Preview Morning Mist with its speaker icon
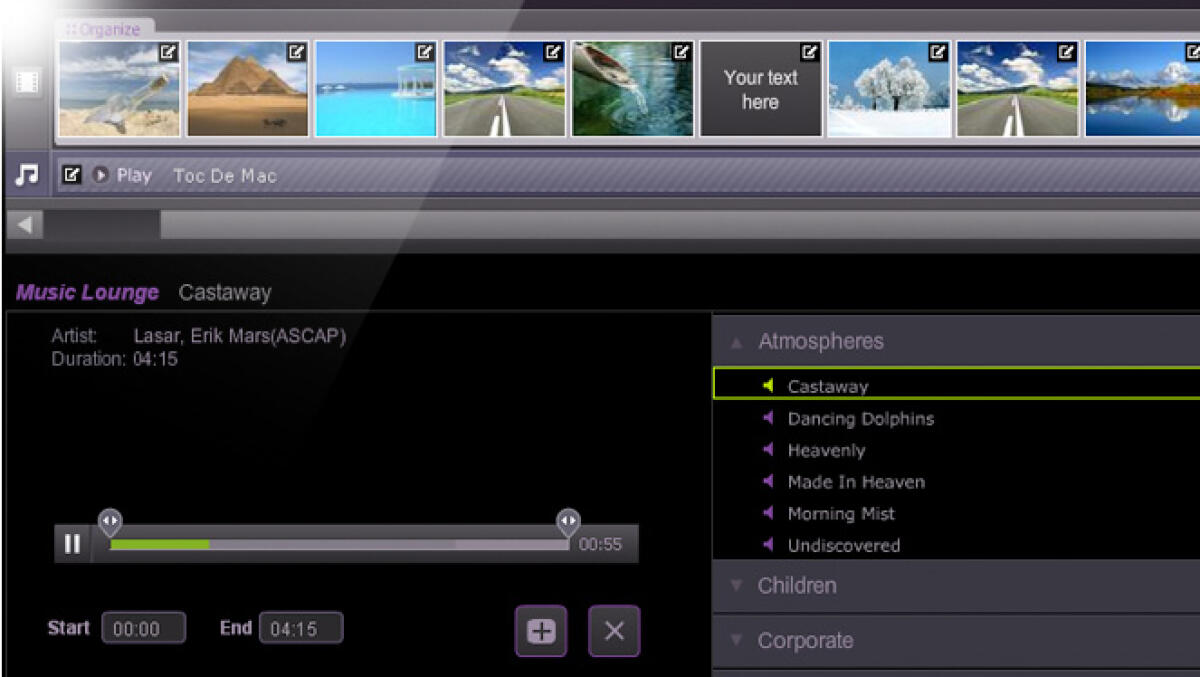This screenshot has width=1200, height=677. 768,513
